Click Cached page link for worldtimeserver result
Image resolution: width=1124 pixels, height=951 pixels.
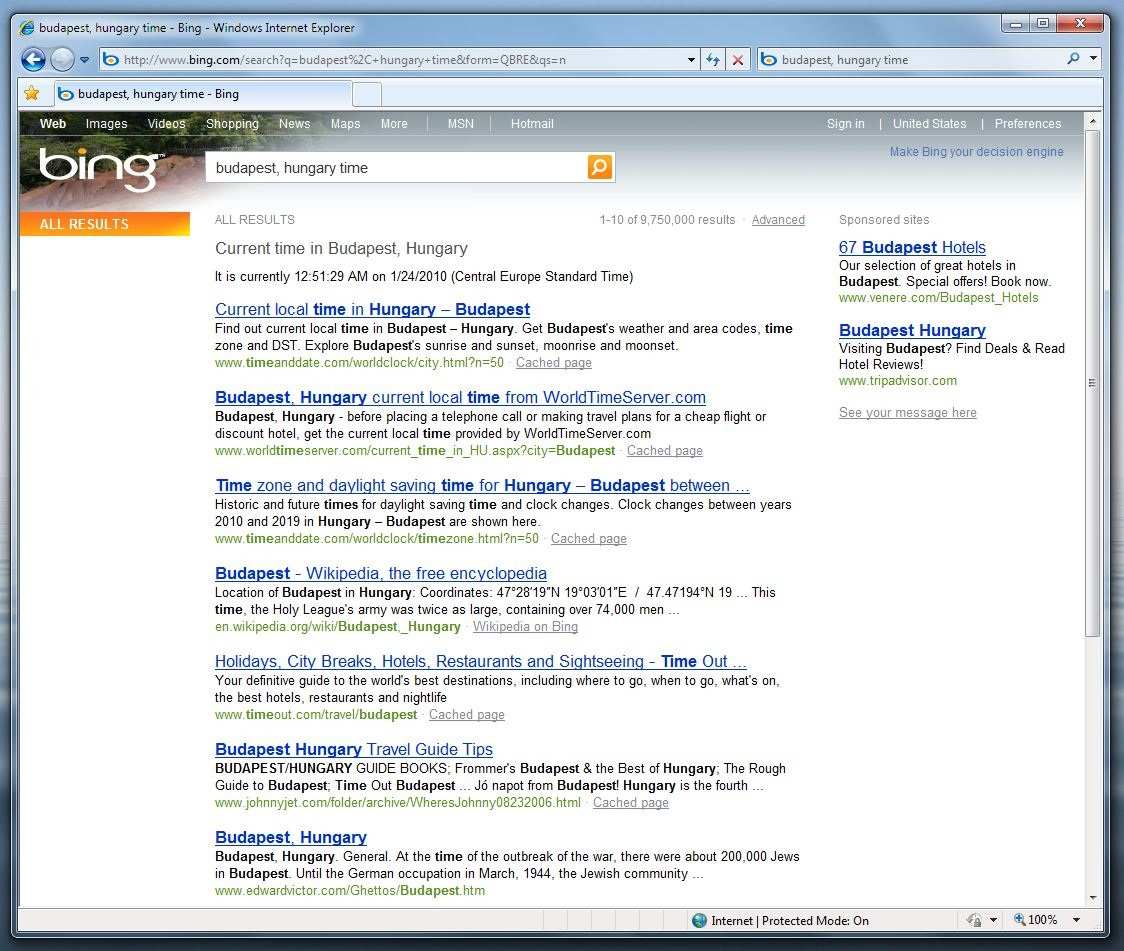coord(665,451)
